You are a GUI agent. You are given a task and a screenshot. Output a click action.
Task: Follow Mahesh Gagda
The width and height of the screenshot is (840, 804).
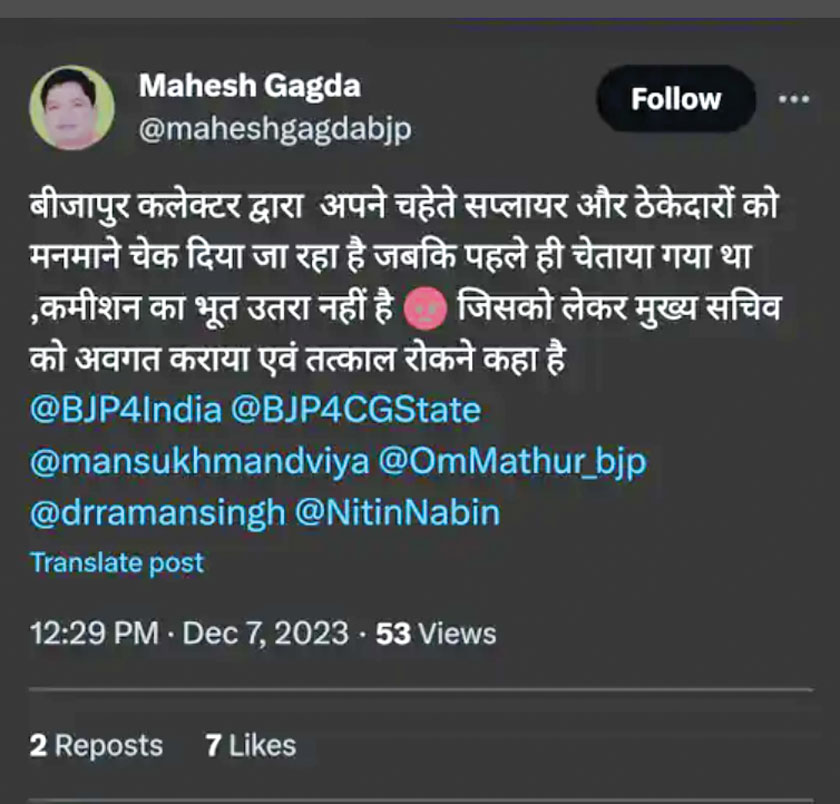[675, 99]
